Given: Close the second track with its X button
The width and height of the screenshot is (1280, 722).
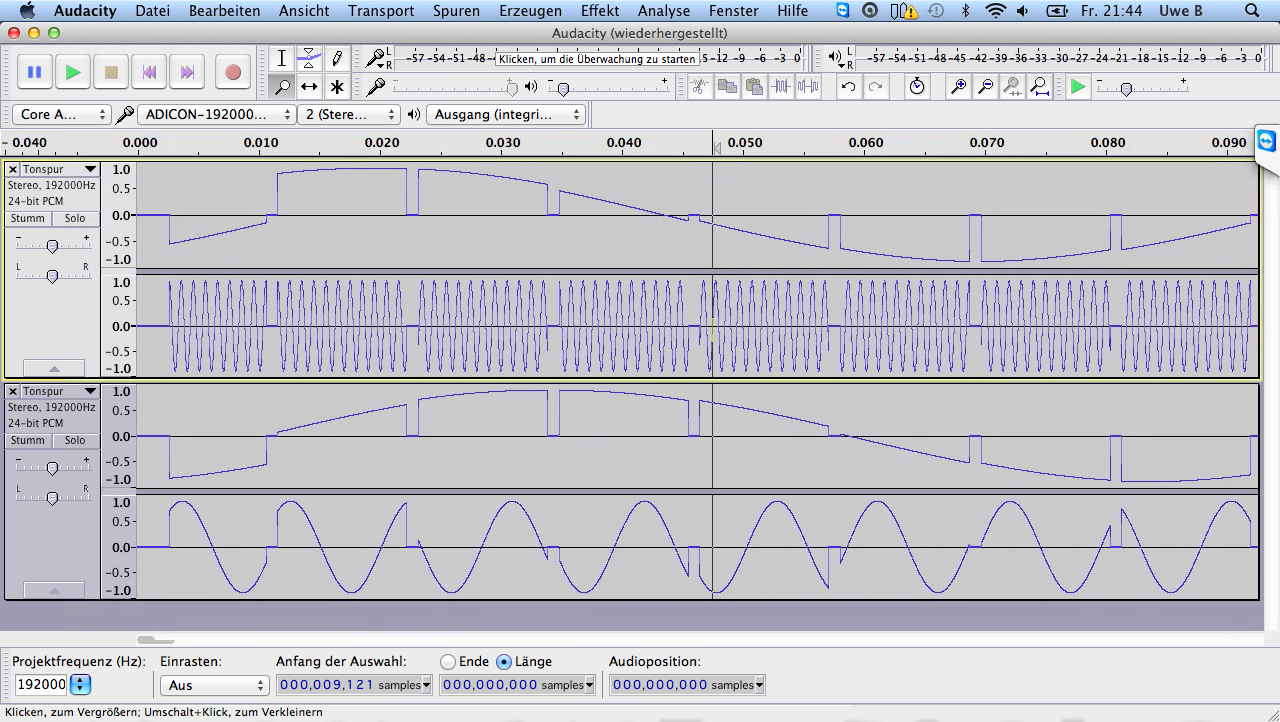Looking at the screenshot, I should click(13, 391).
